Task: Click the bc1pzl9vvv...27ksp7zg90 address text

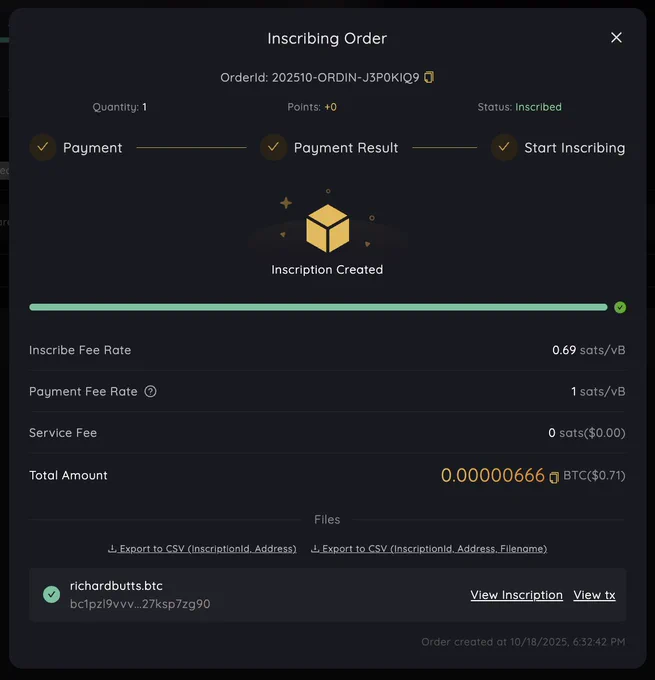Action: [140, 604]
